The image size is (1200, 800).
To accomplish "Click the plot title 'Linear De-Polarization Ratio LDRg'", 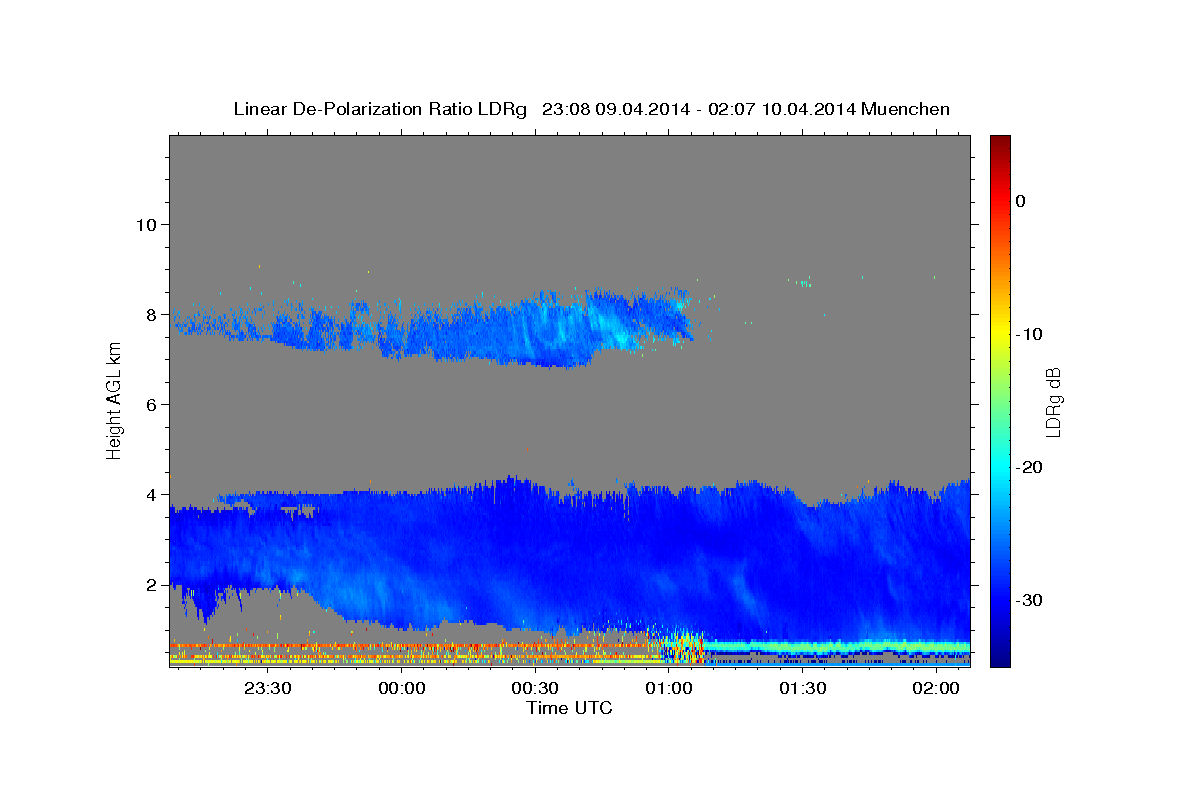I will 379,109.
